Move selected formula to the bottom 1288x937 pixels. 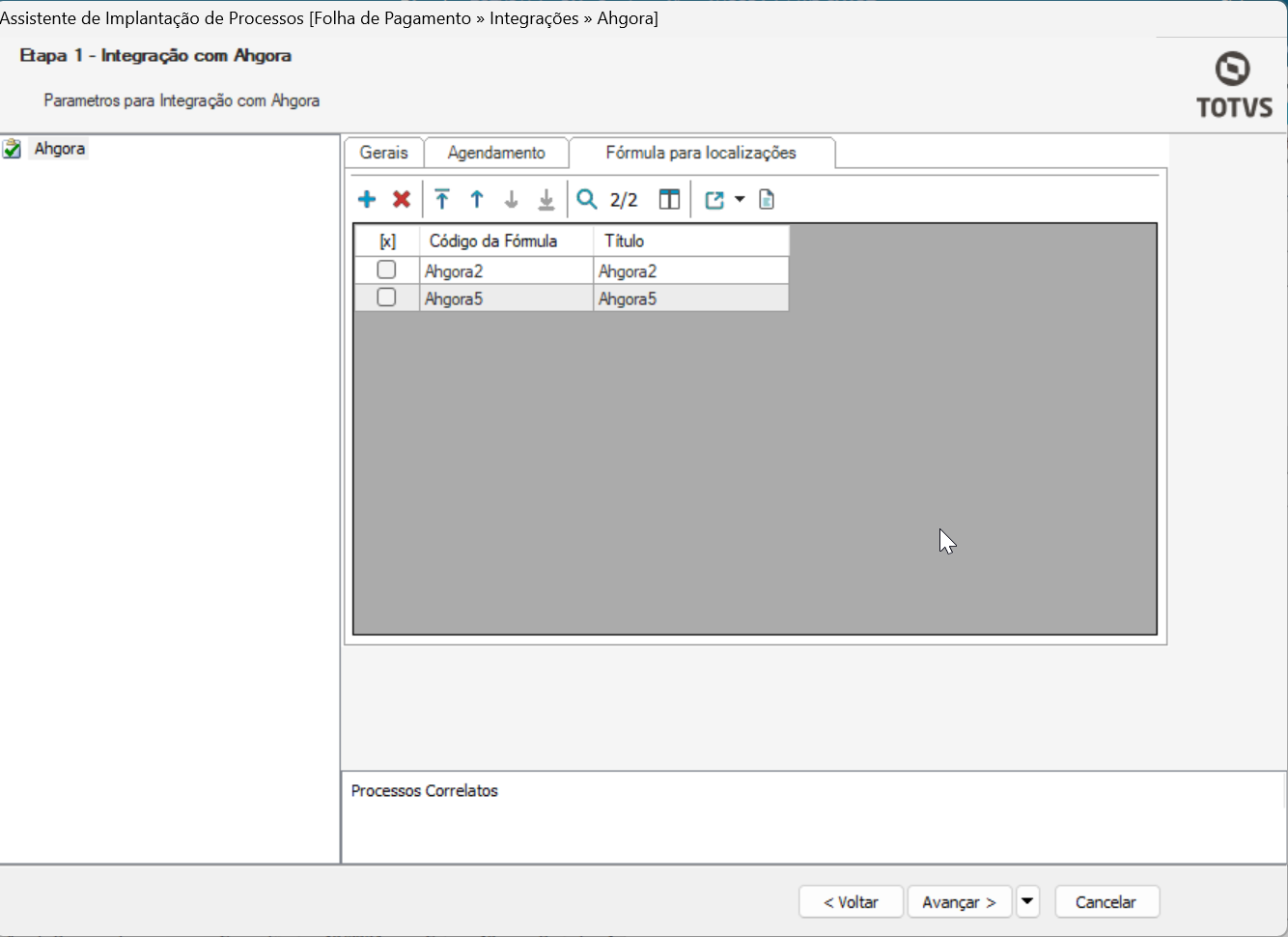[546, 200]
